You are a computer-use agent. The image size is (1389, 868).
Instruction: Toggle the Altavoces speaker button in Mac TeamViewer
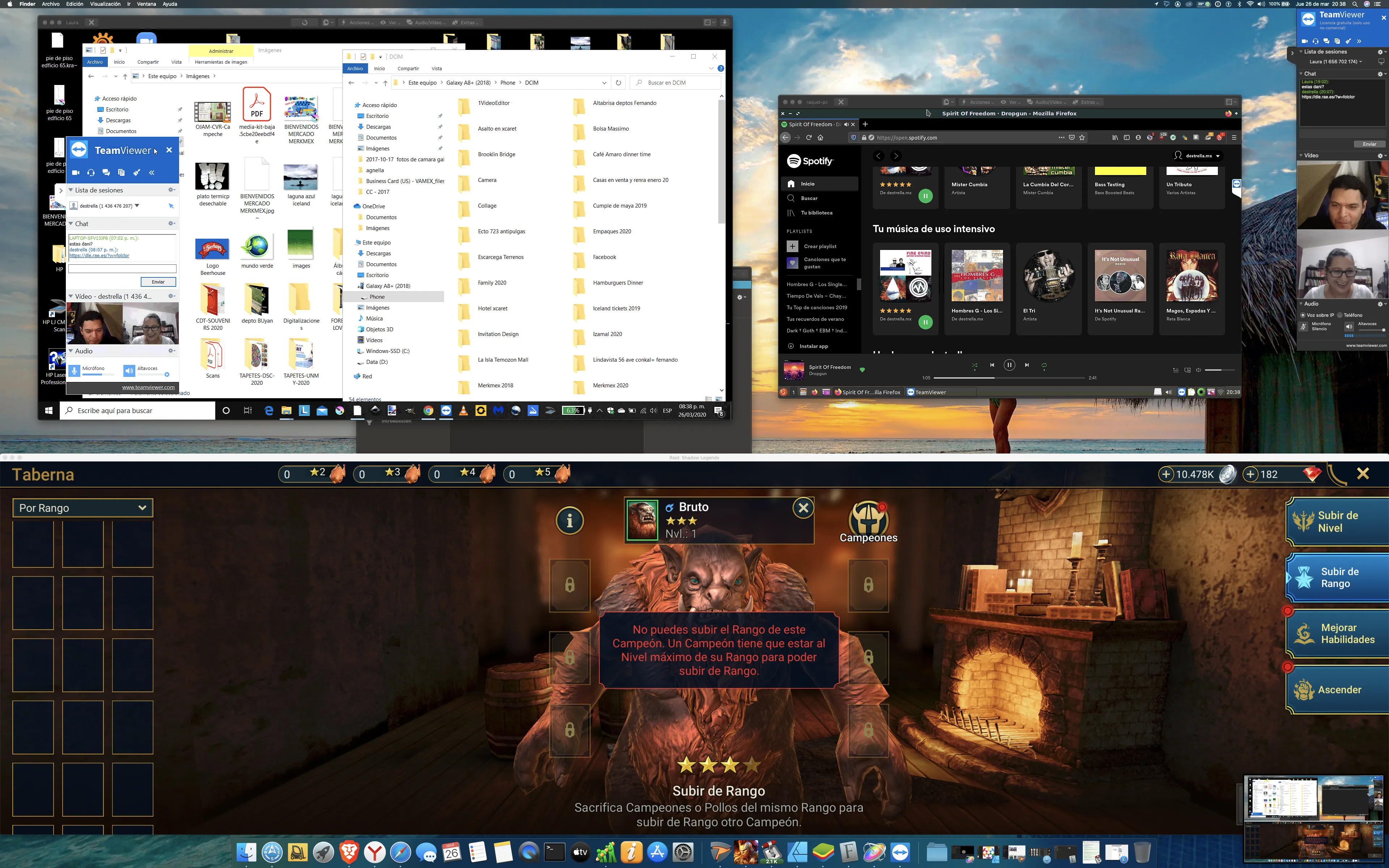(x=1349, y=327)
